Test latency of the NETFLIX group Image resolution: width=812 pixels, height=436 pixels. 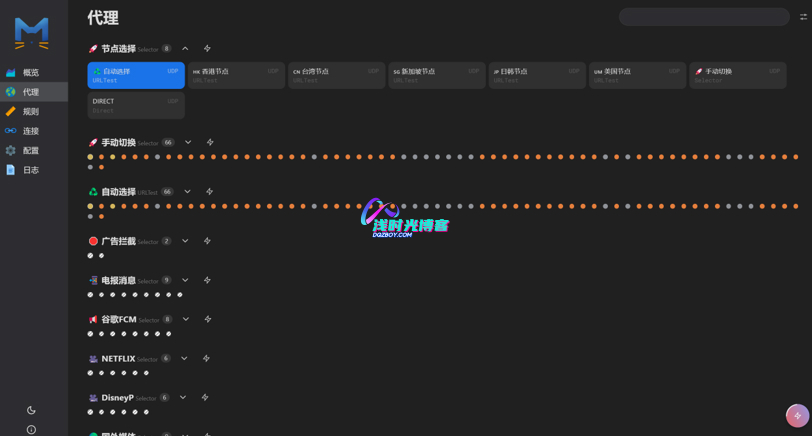[x=206, y=358]
